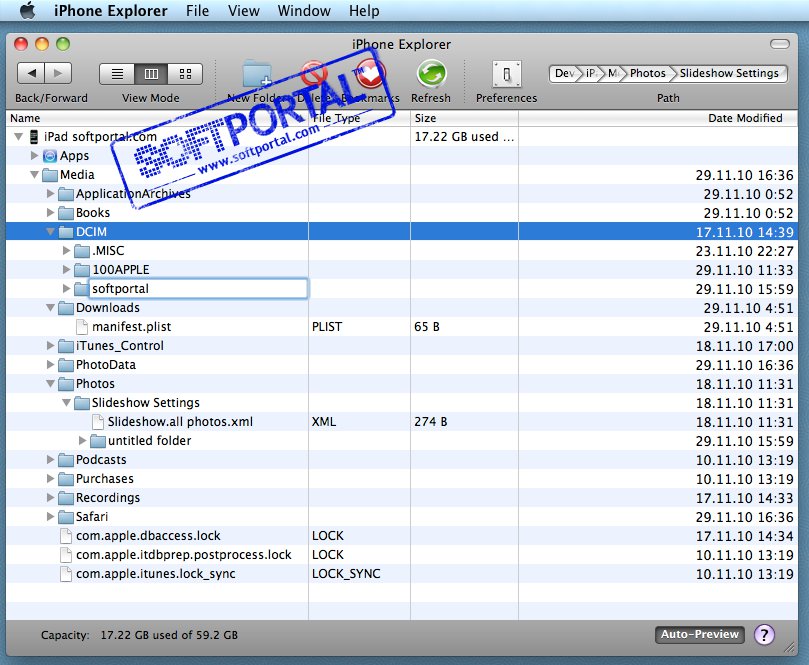Select the Media folder icon

(50, 175)
